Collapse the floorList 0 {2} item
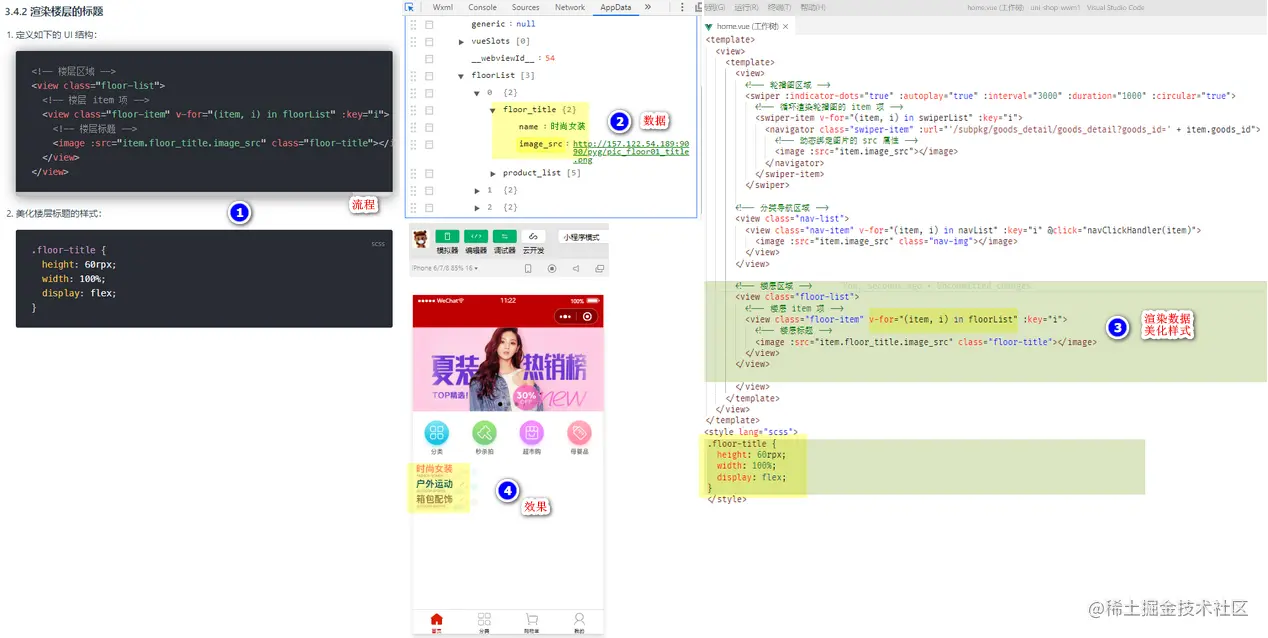The width and height of the screenshot is (1268, 638). click(x=477, y=92)
